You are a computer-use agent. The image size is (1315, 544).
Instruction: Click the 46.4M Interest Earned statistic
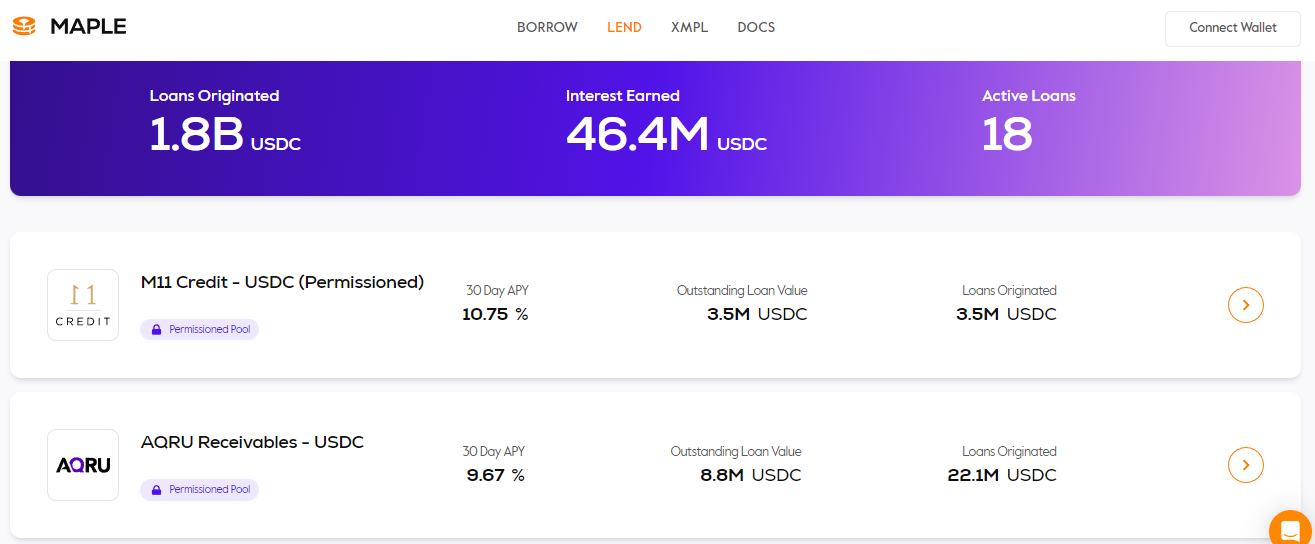(x=637, y=134)
